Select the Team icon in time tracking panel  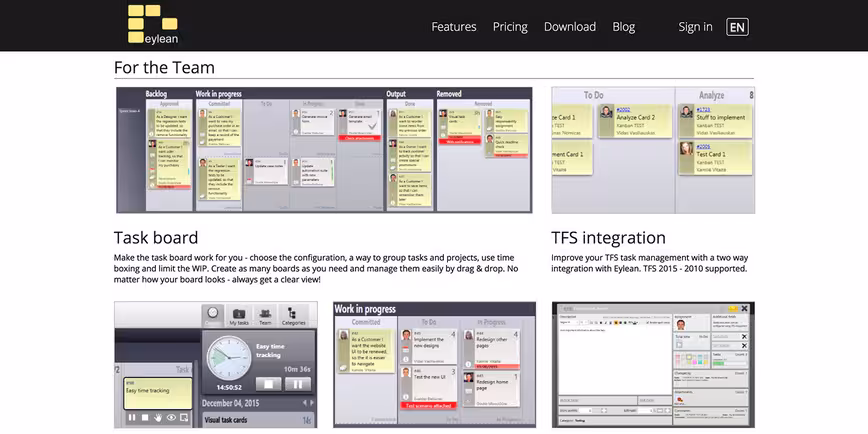(265, 316)
